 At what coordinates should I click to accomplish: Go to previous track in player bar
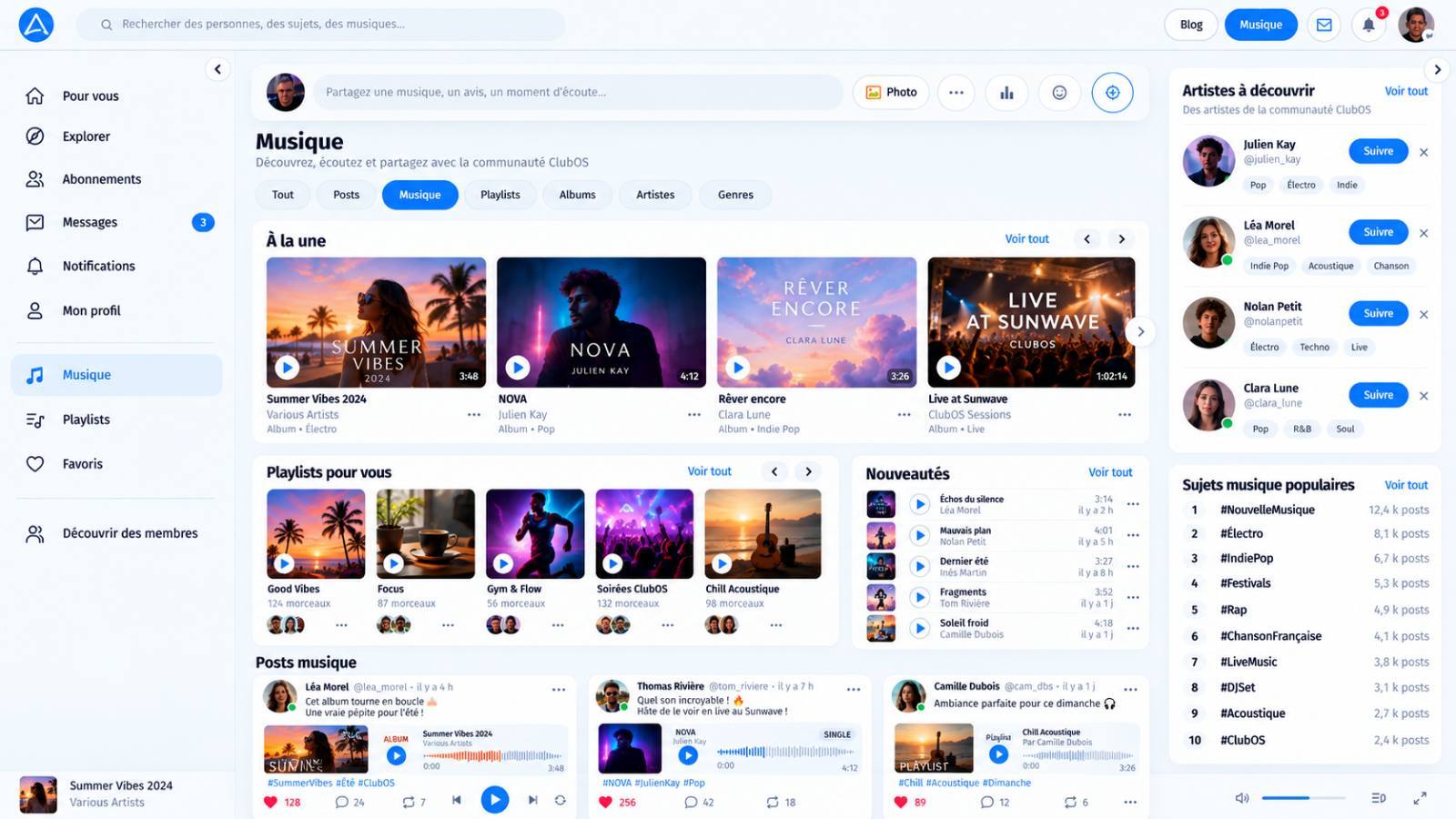click(457, 800)
